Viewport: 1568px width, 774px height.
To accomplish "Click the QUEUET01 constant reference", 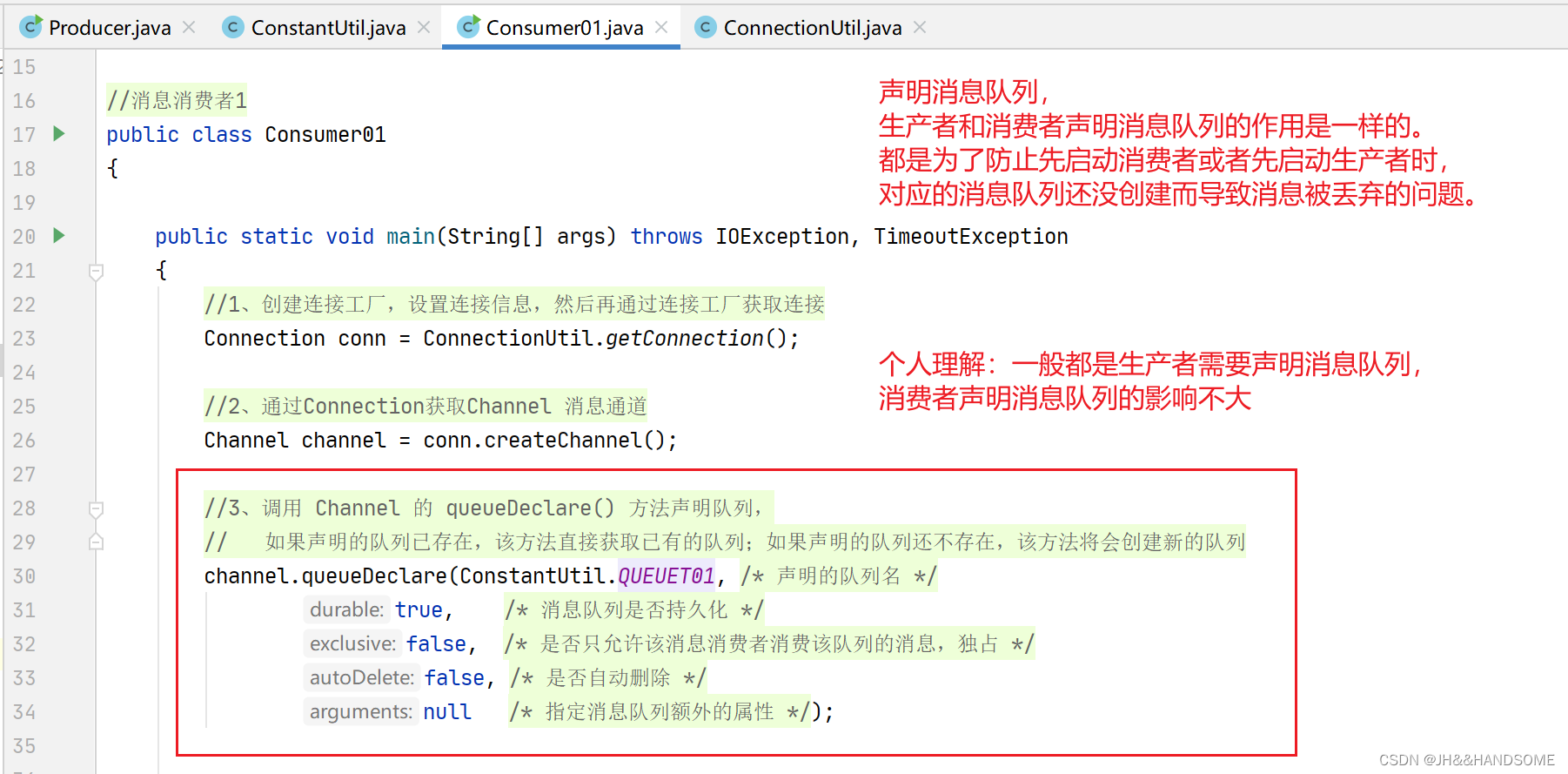I will [667, 576].
